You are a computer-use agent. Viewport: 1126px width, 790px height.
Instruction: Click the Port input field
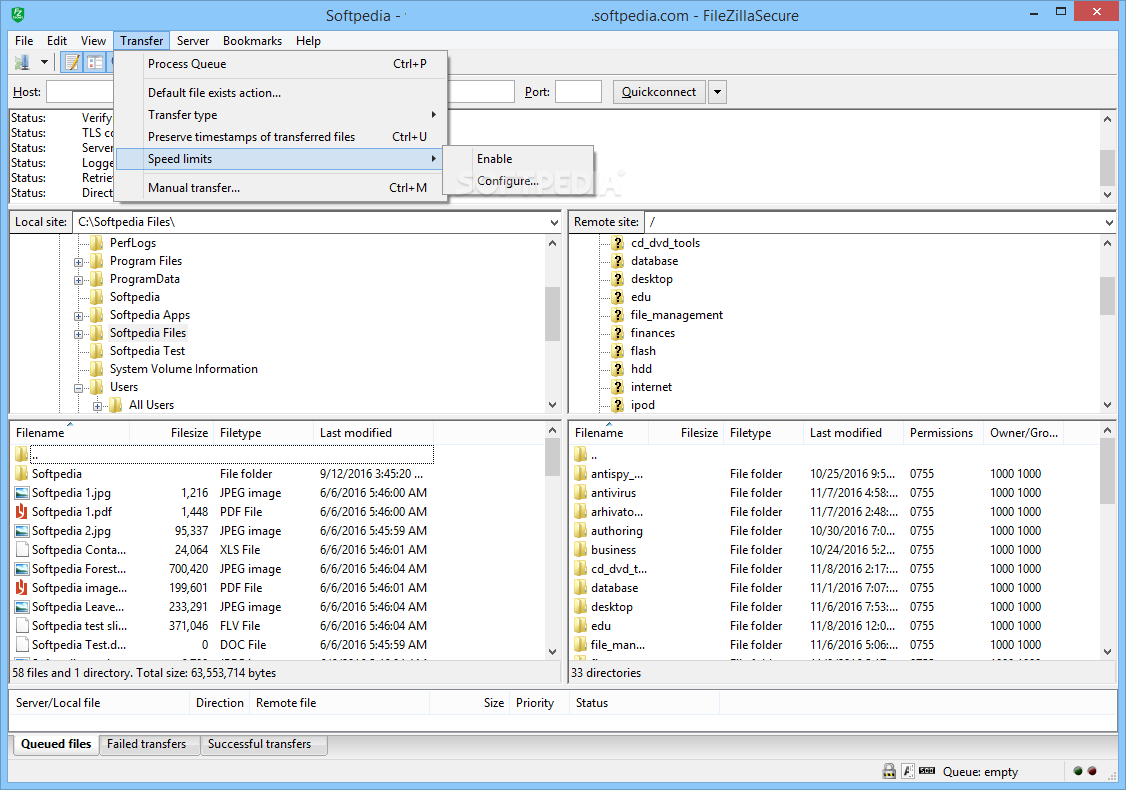tap(578, 92)
